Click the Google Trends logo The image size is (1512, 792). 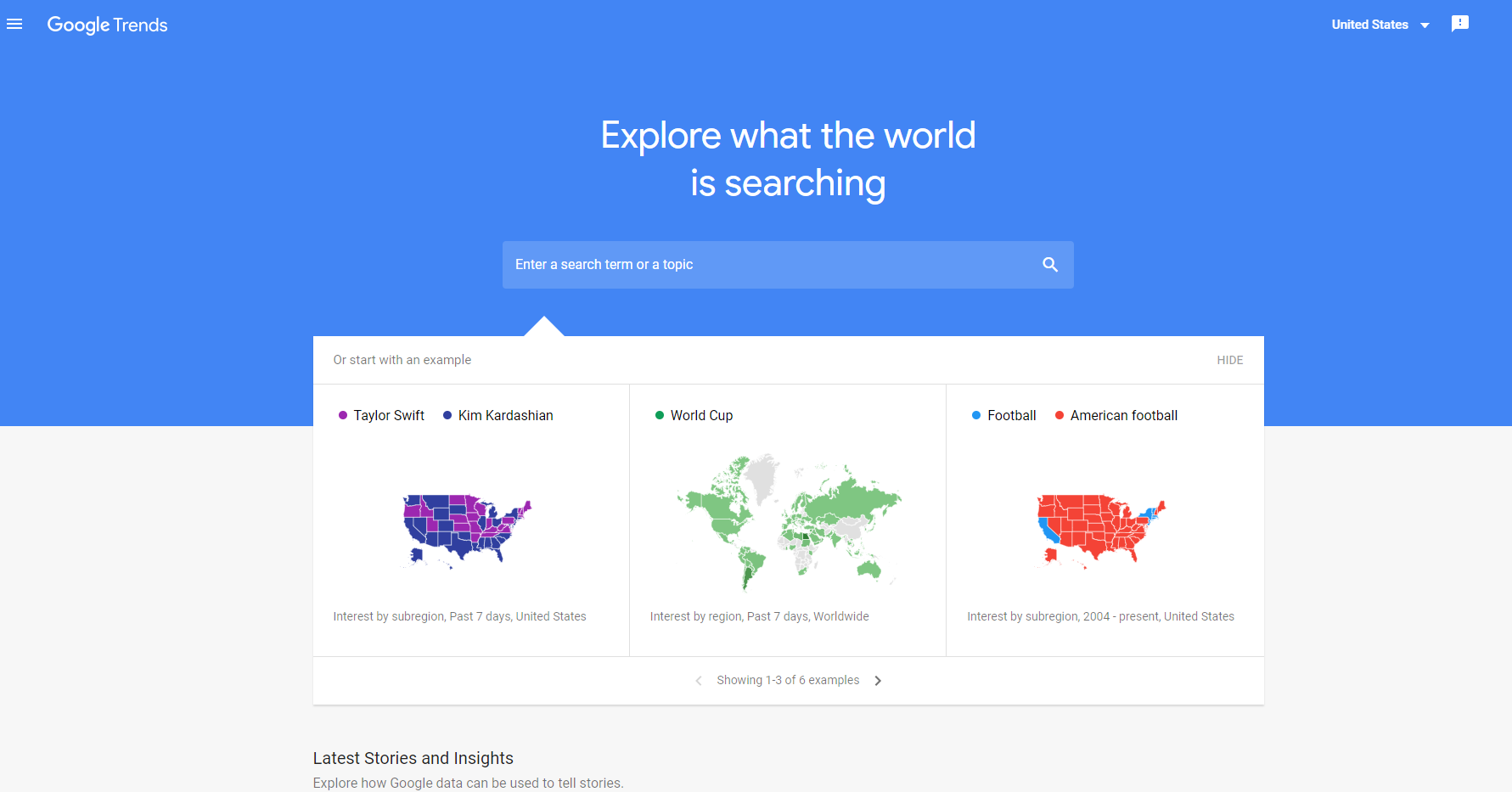click(x=107, y=25)
